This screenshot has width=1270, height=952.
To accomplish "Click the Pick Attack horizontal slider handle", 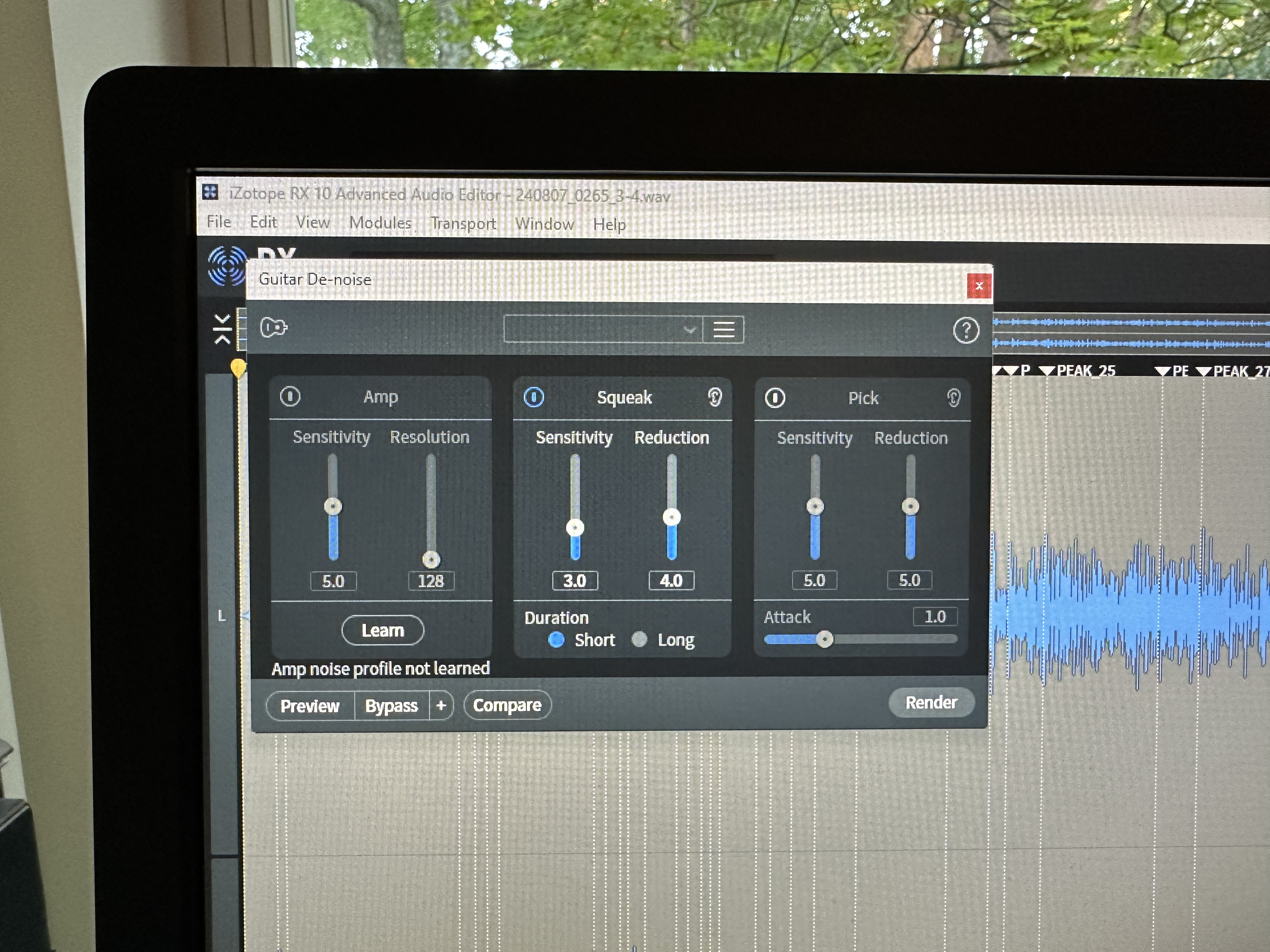I will [x=825, y=639].
